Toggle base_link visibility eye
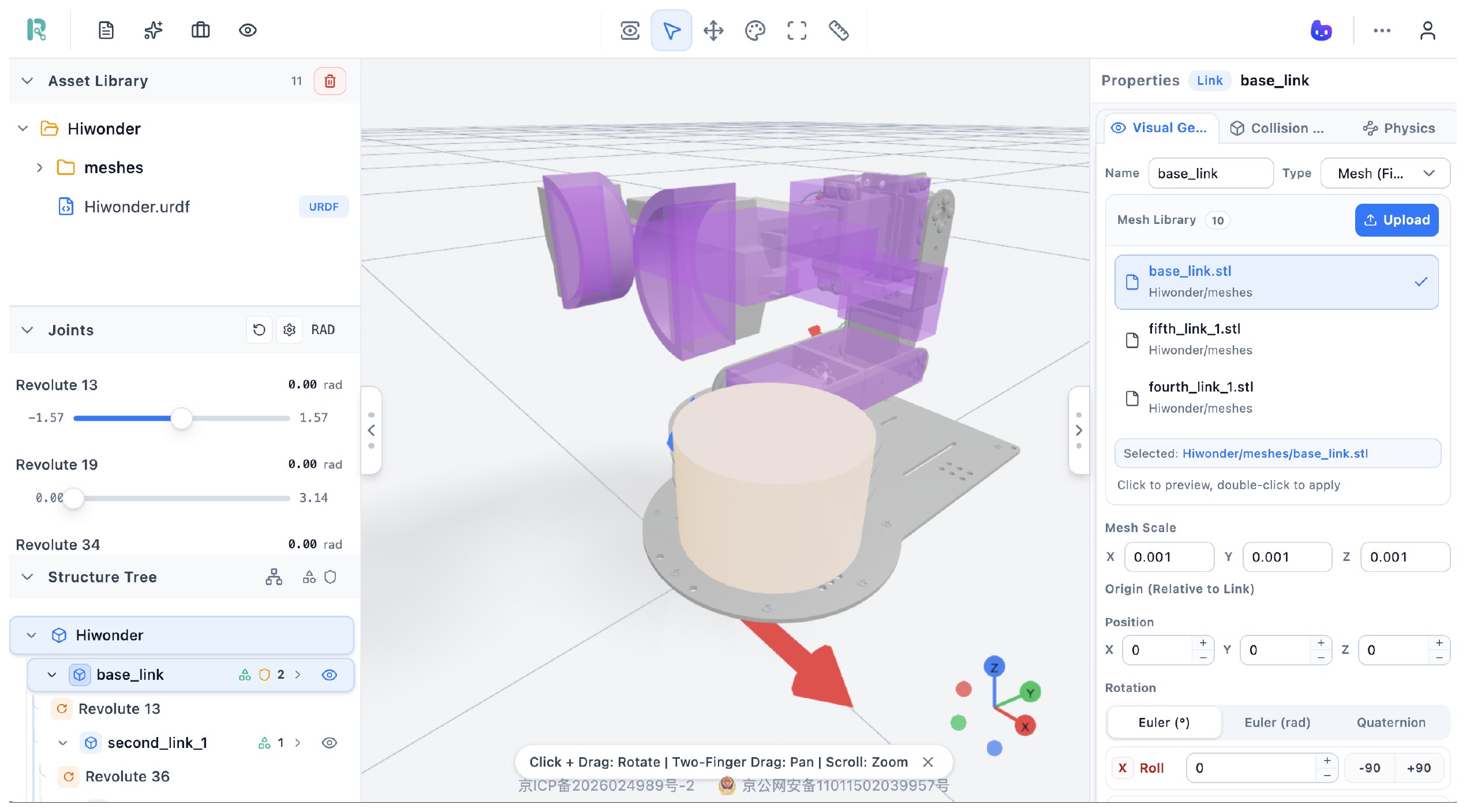 (329, 675)
